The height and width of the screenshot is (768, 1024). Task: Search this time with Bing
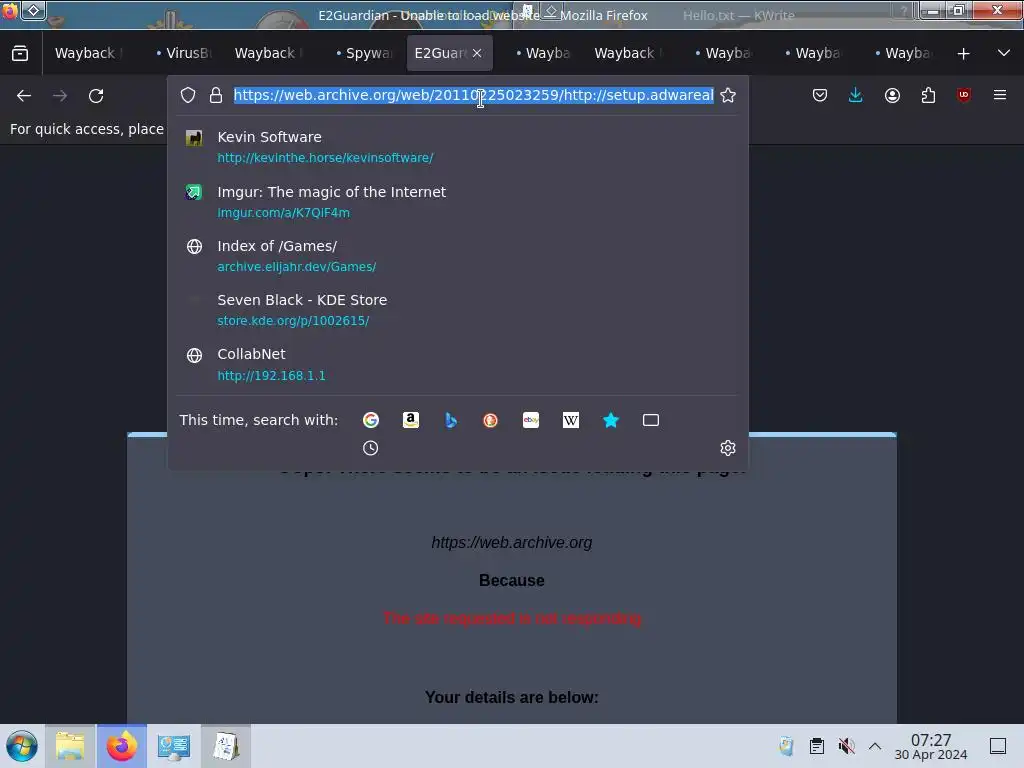coord(451,420)
